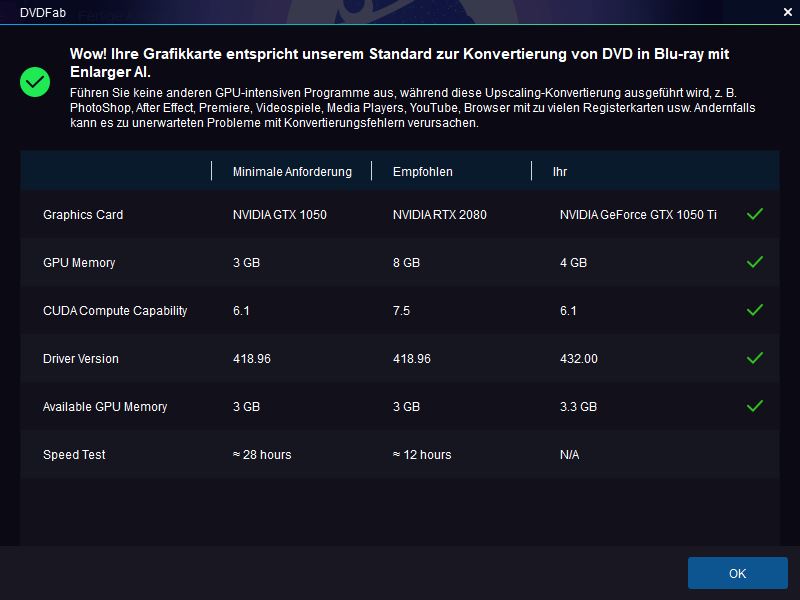Click the Minimale Anforderung column header

292,172
